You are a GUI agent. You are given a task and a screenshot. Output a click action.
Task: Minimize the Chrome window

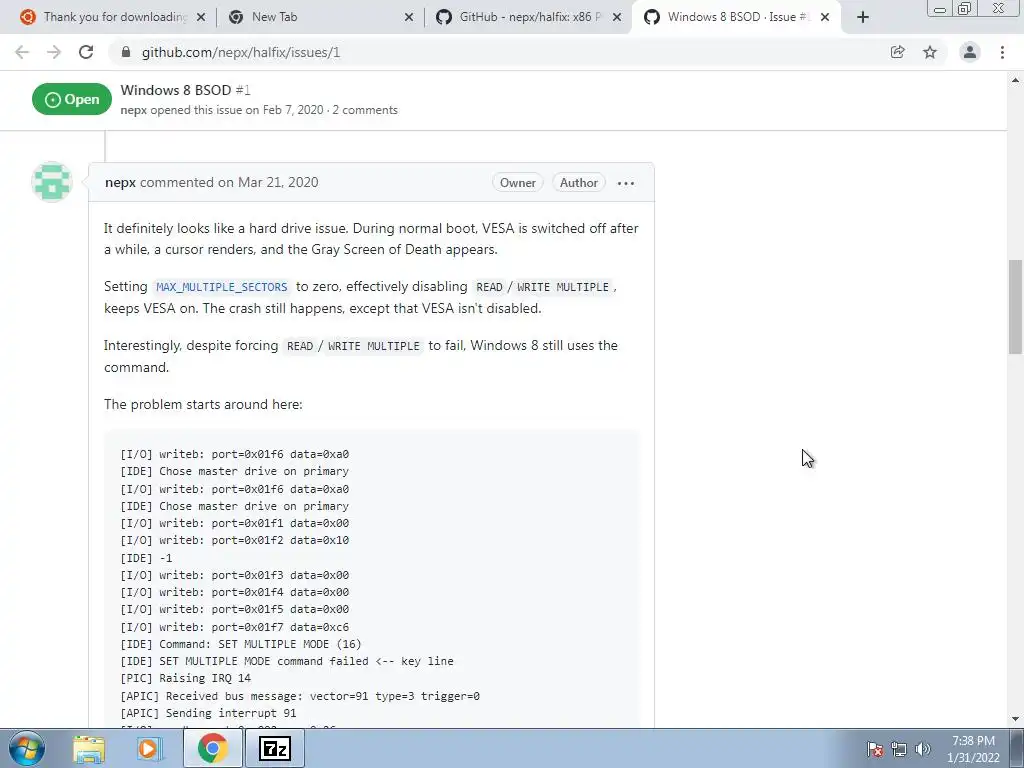pyautogui.click(x=940, y=9)
